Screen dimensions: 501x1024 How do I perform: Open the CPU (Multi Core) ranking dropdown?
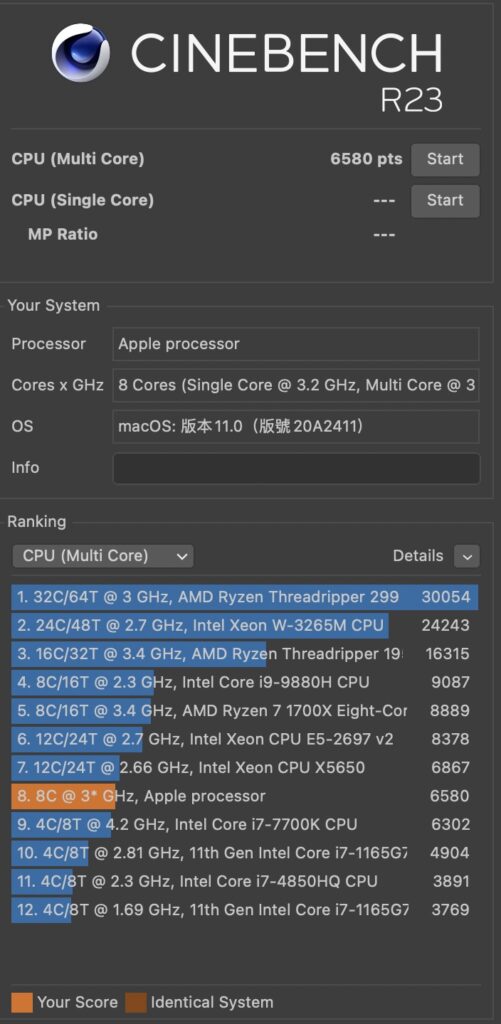click(103, 556)
